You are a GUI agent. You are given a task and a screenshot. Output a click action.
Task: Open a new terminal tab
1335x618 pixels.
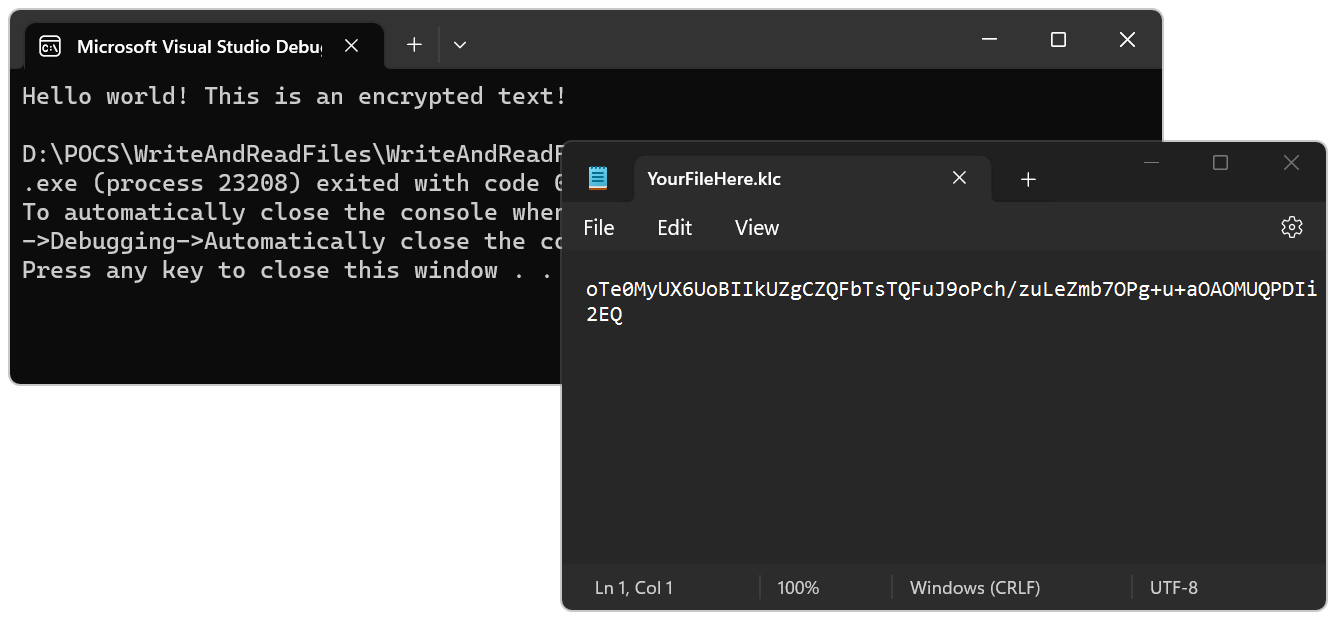414,44
